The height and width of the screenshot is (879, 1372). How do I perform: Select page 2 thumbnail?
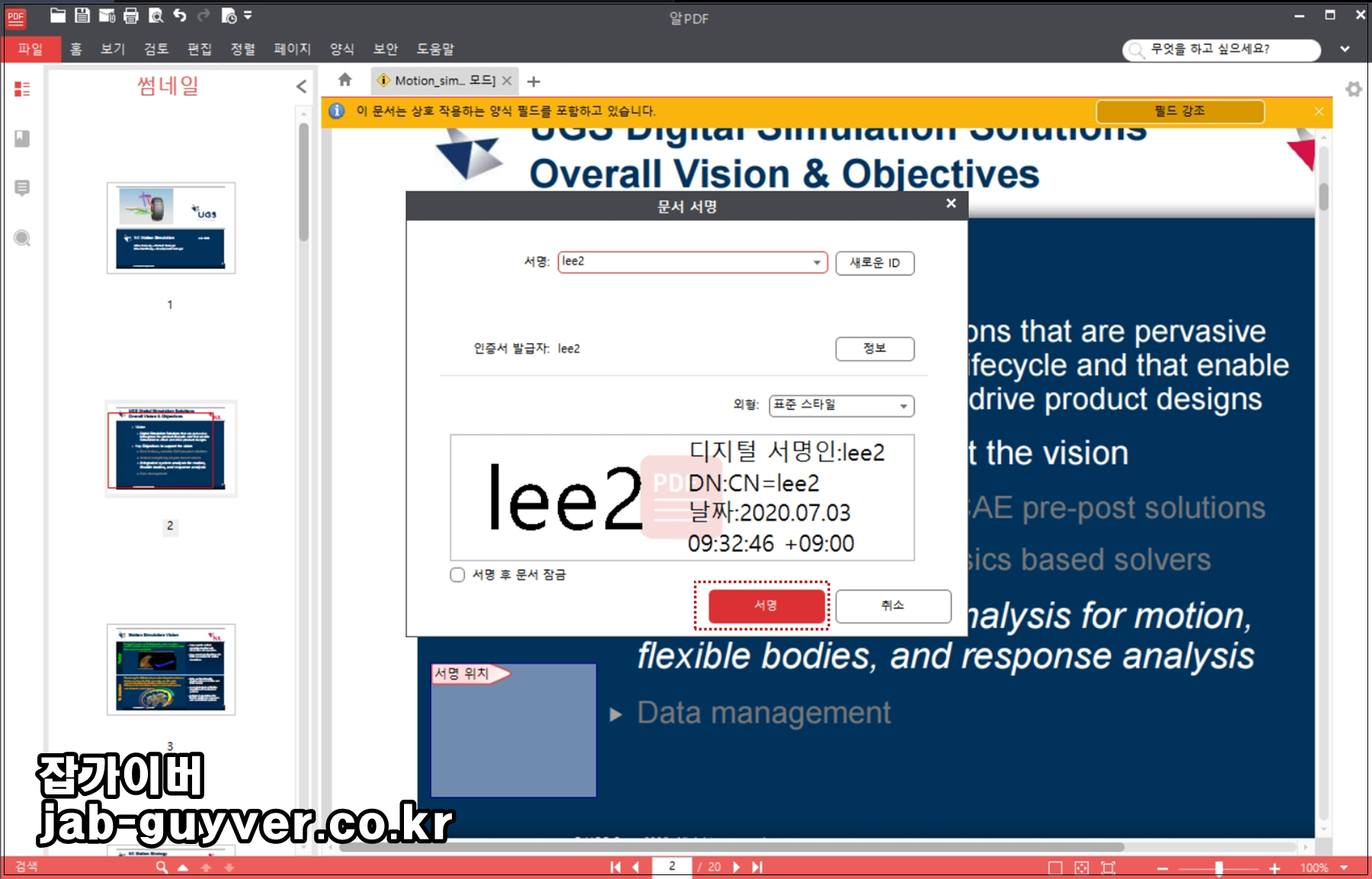point(171,449)
